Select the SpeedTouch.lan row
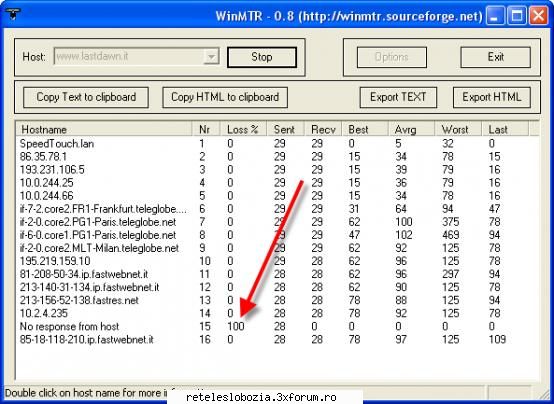 point(277,144)
